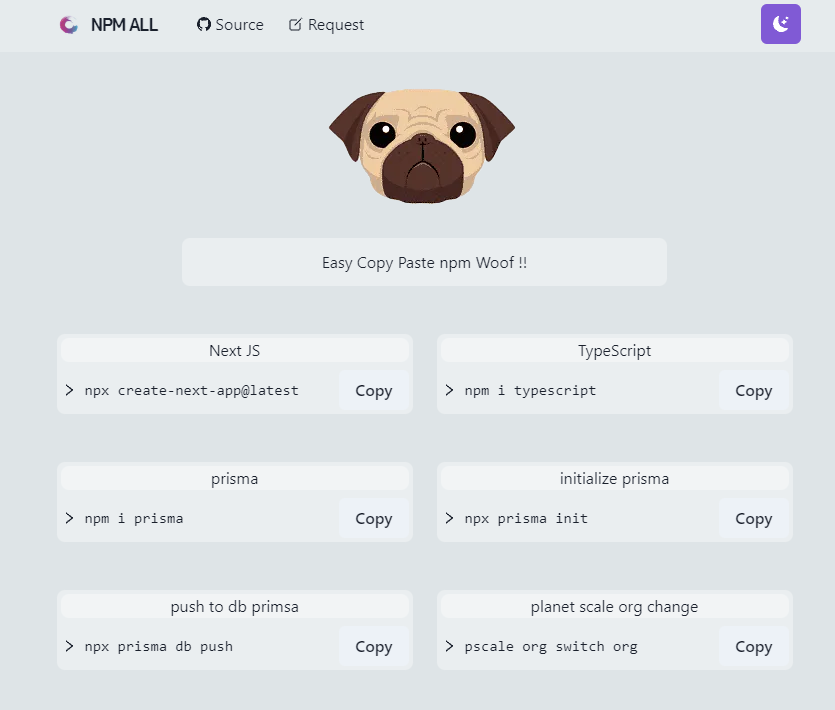Click the chevron before npm i typescript

pyautogui.click(x=448, y=391)
